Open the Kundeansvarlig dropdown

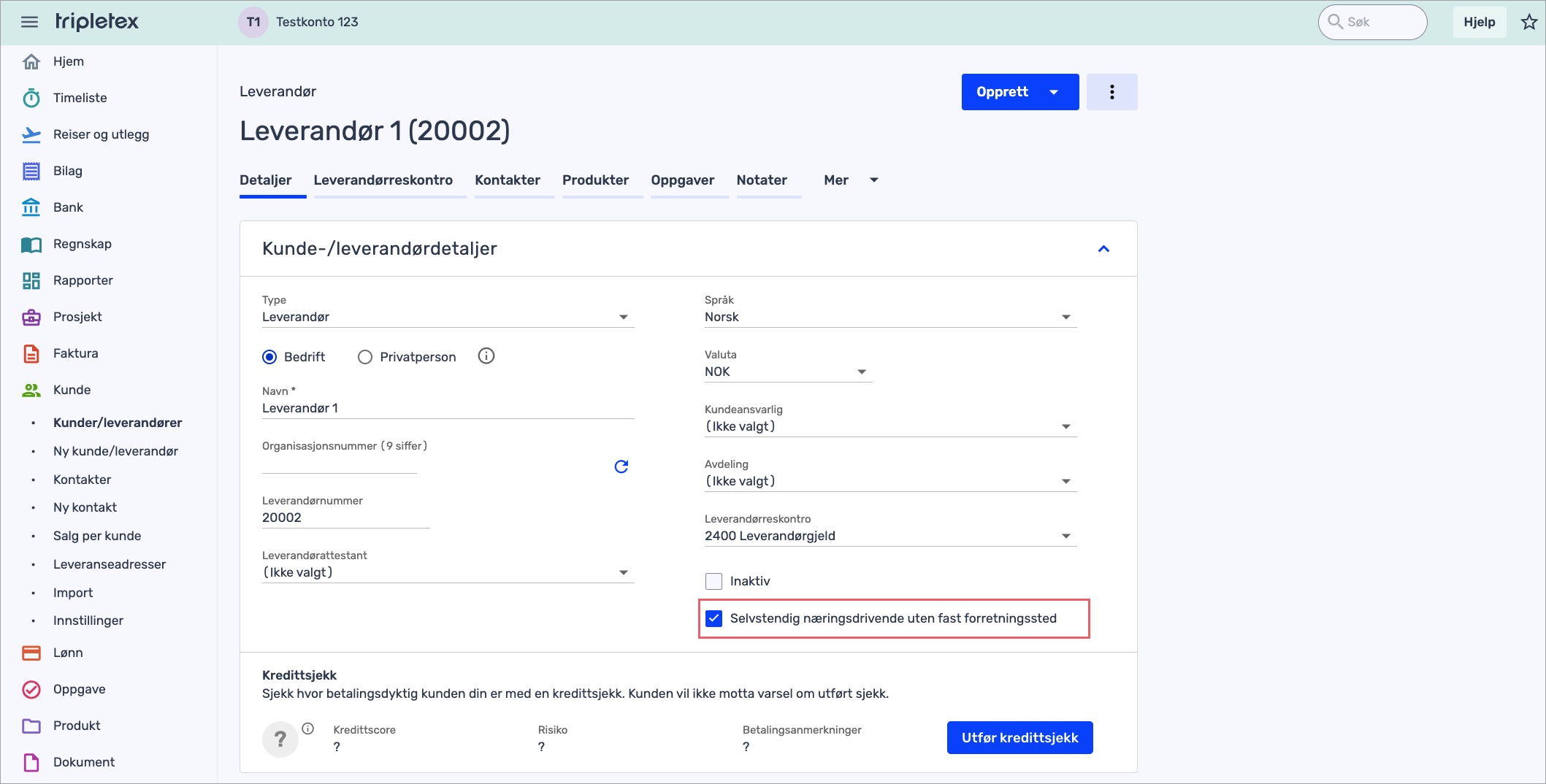click(890, 426)
